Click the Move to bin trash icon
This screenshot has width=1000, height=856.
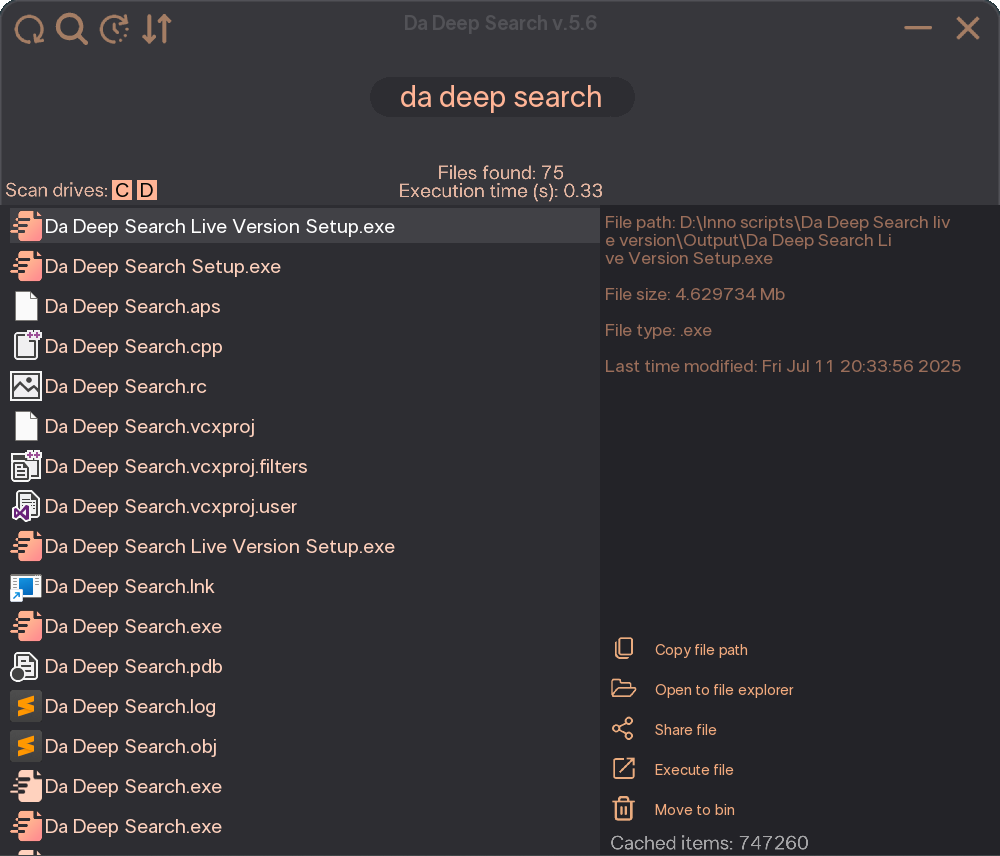pyautogui.click(x=623, y=809)
